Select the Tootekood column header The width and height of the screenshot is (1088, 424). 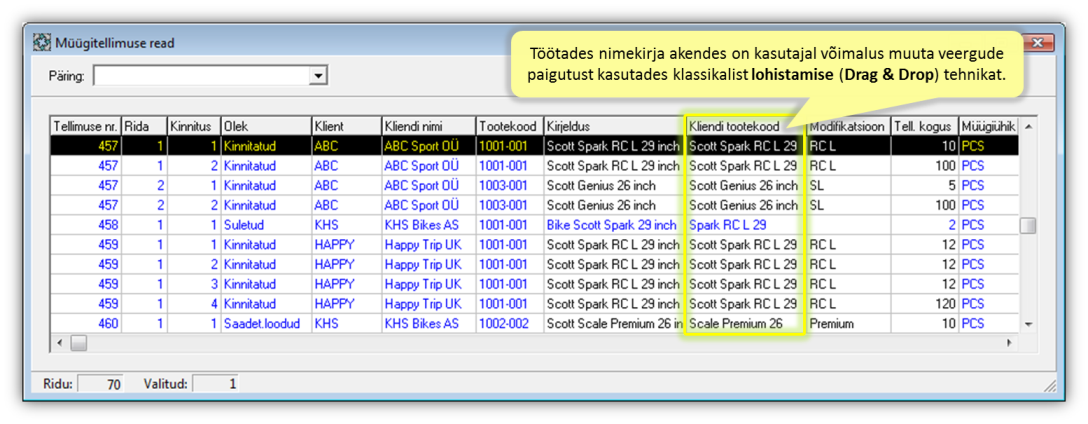click(509, 126)
